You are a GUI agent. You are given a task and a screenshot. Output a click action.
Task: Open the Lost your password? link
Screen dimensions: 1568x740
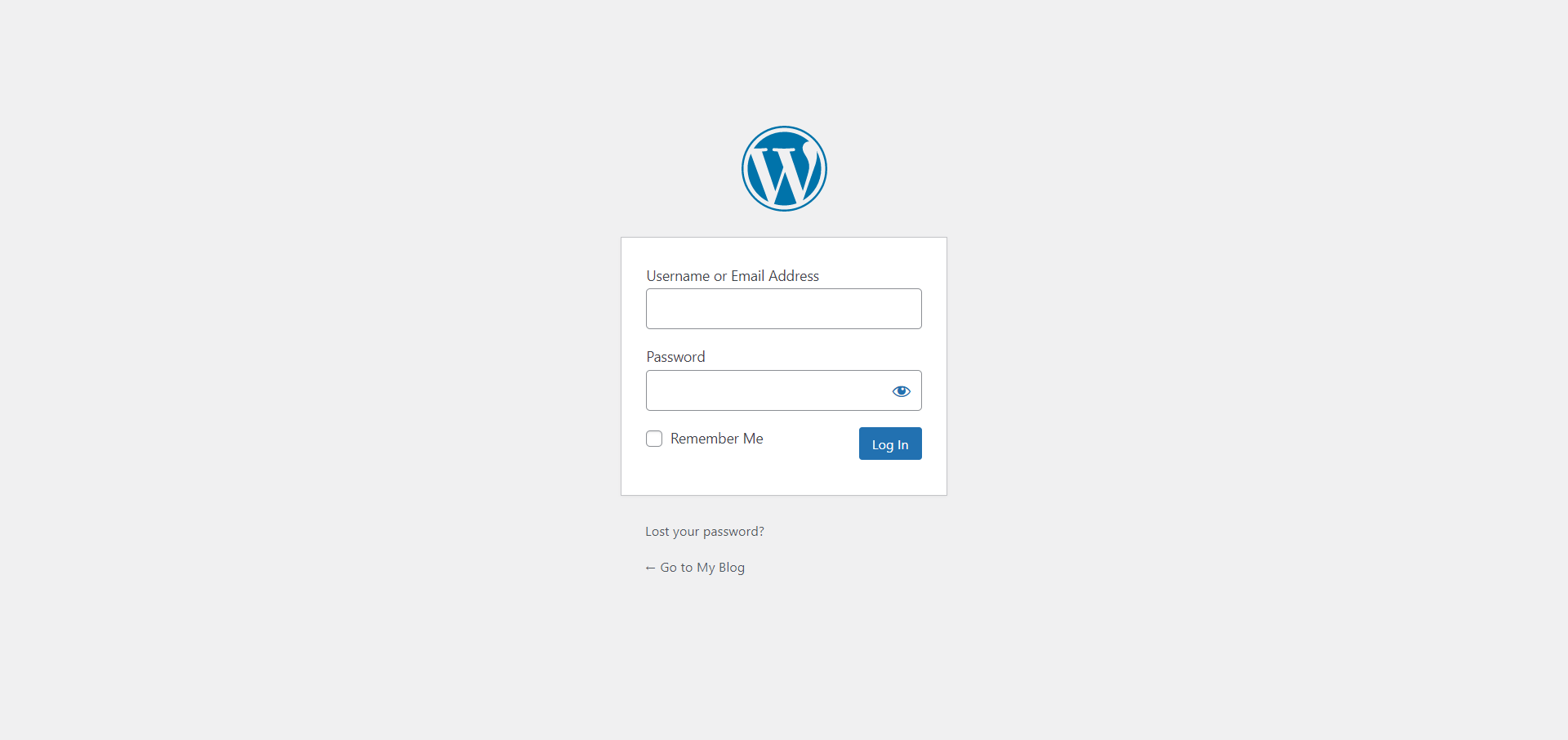pos(705,532)
